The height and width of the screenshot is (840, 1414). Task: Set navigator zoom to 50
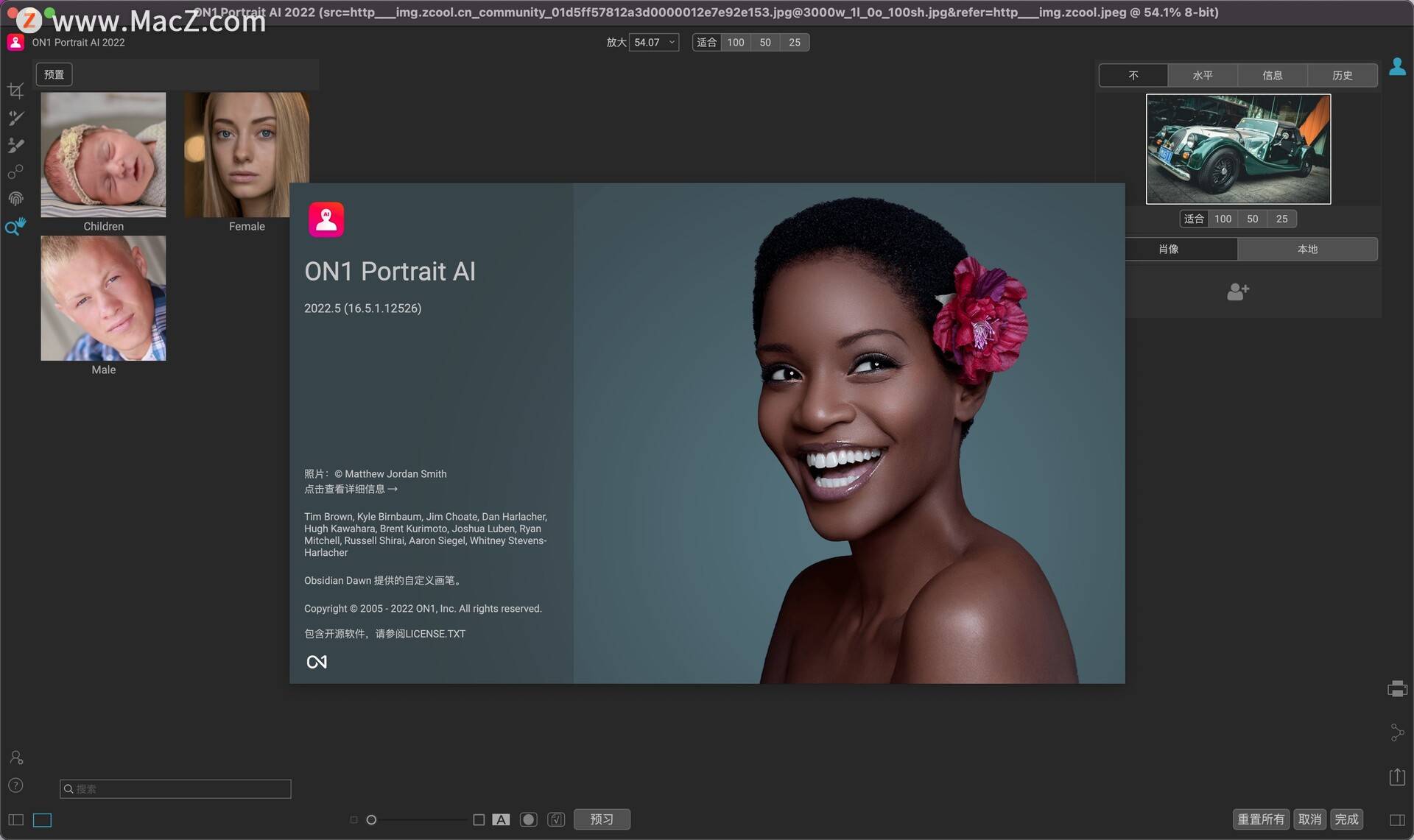pos(1253,219)
